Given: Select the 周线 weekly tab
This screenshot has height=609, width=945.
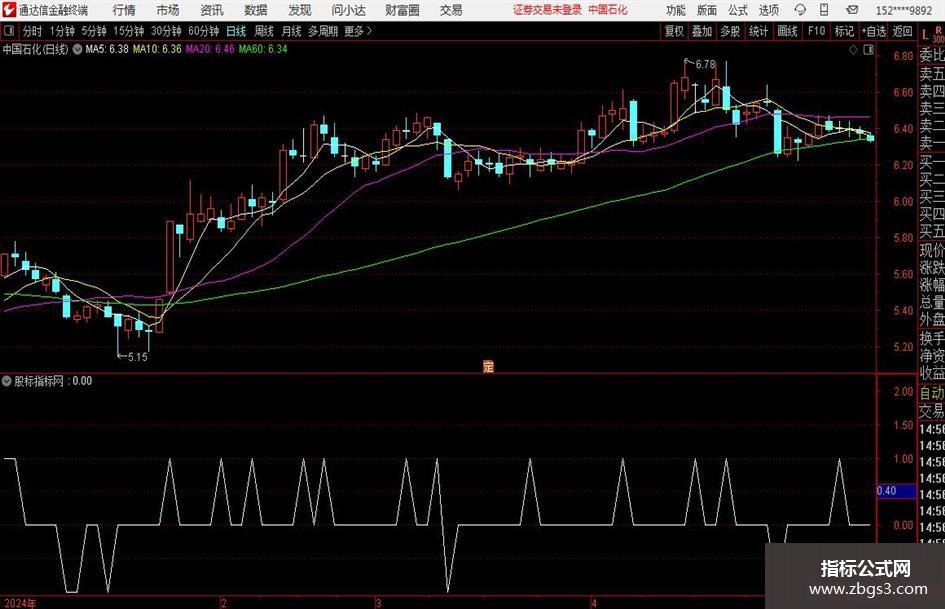Looking at the screenshot, I should pos(264,31).
